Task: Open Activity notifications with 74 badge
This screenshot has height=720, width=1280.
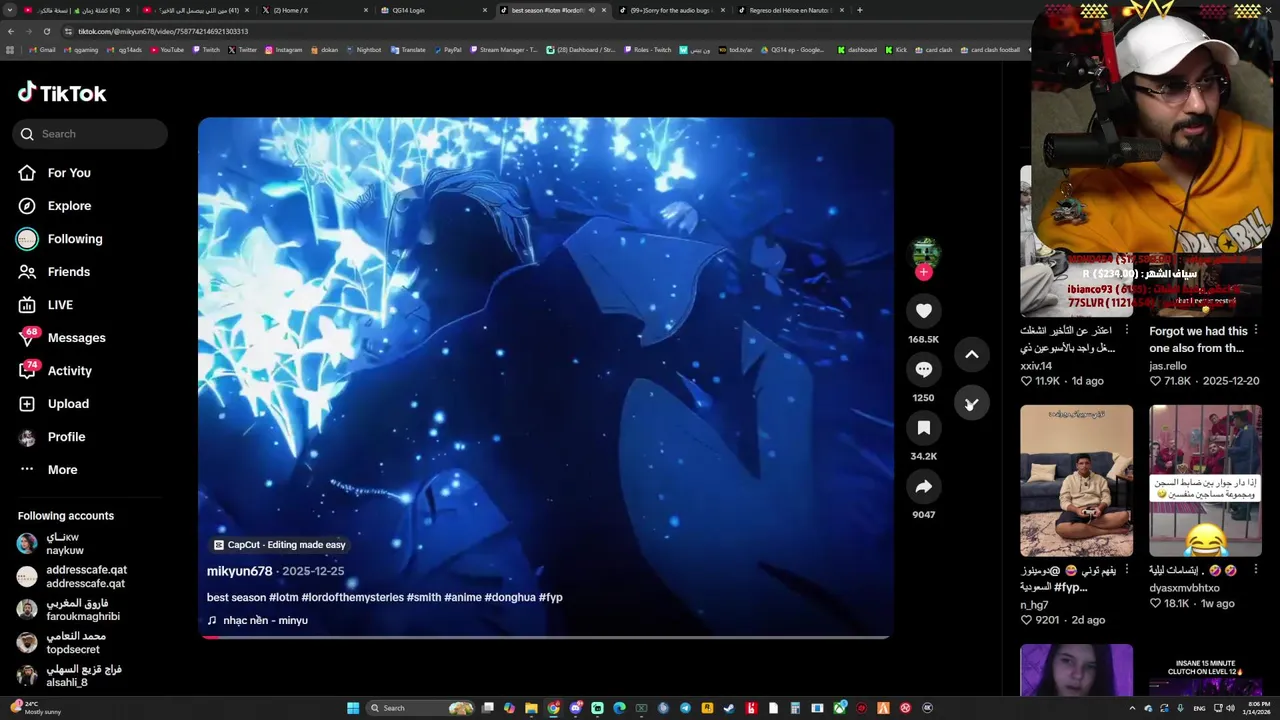Action: click(x=70, y=371)
